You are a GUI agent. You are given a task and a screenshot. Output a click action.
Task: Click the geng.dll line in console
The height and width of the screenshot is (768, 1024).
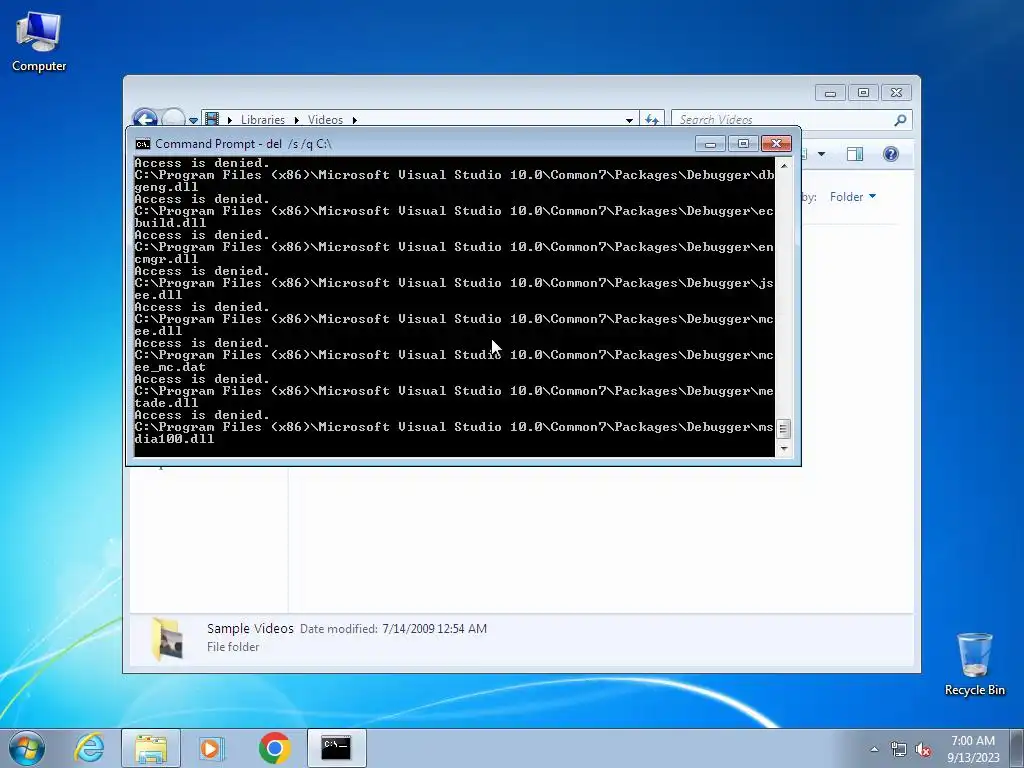coord(166,187)
